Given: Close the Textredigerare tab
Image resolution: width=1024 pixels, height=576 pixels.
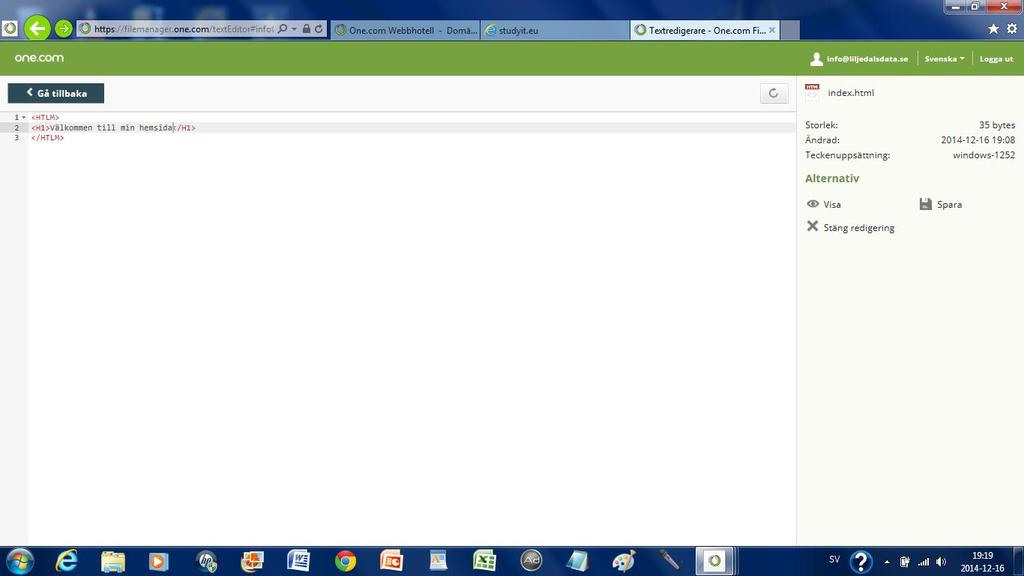Looking at the screenshot, I should (x=772, y=30).
